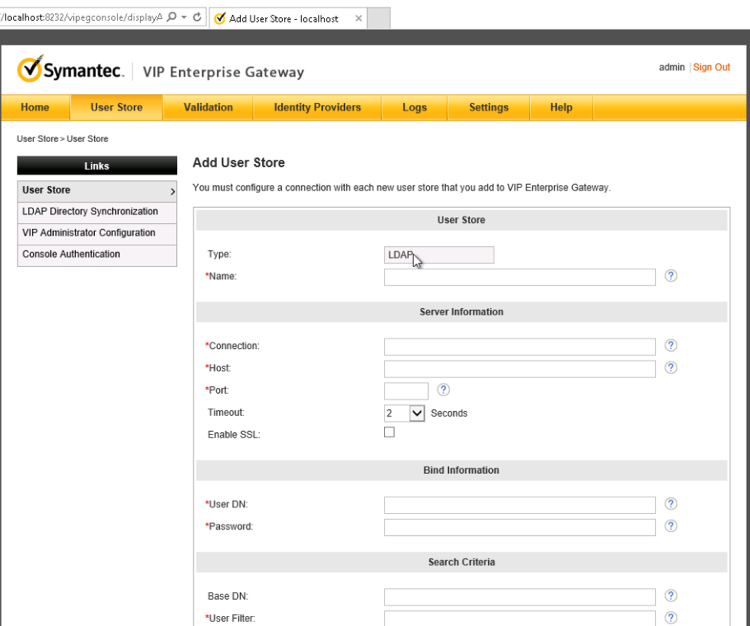Open the Timeout seconds dropdown

tap(417, 413)
